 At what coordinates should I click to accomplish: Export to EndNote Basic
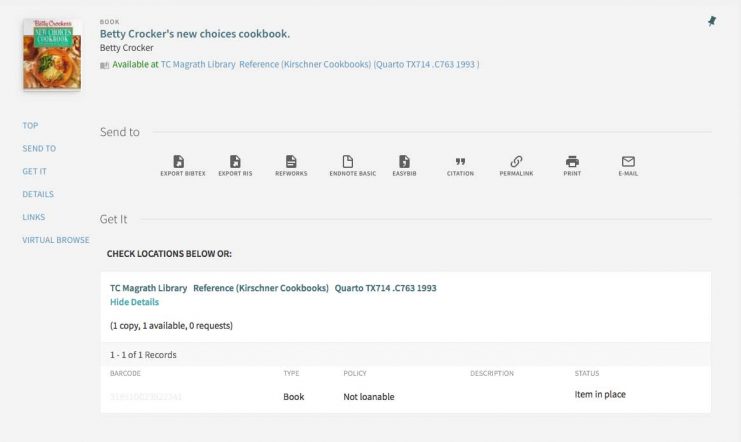tap(348, 164)
